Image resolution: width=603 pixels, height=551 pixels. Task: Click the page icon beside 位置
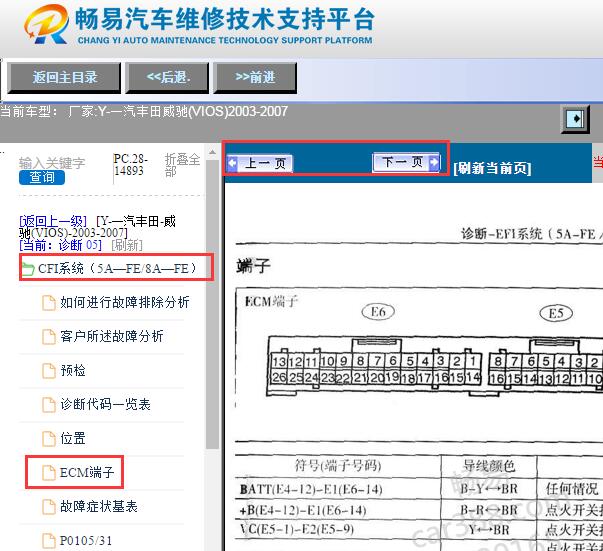pos(49,438)
